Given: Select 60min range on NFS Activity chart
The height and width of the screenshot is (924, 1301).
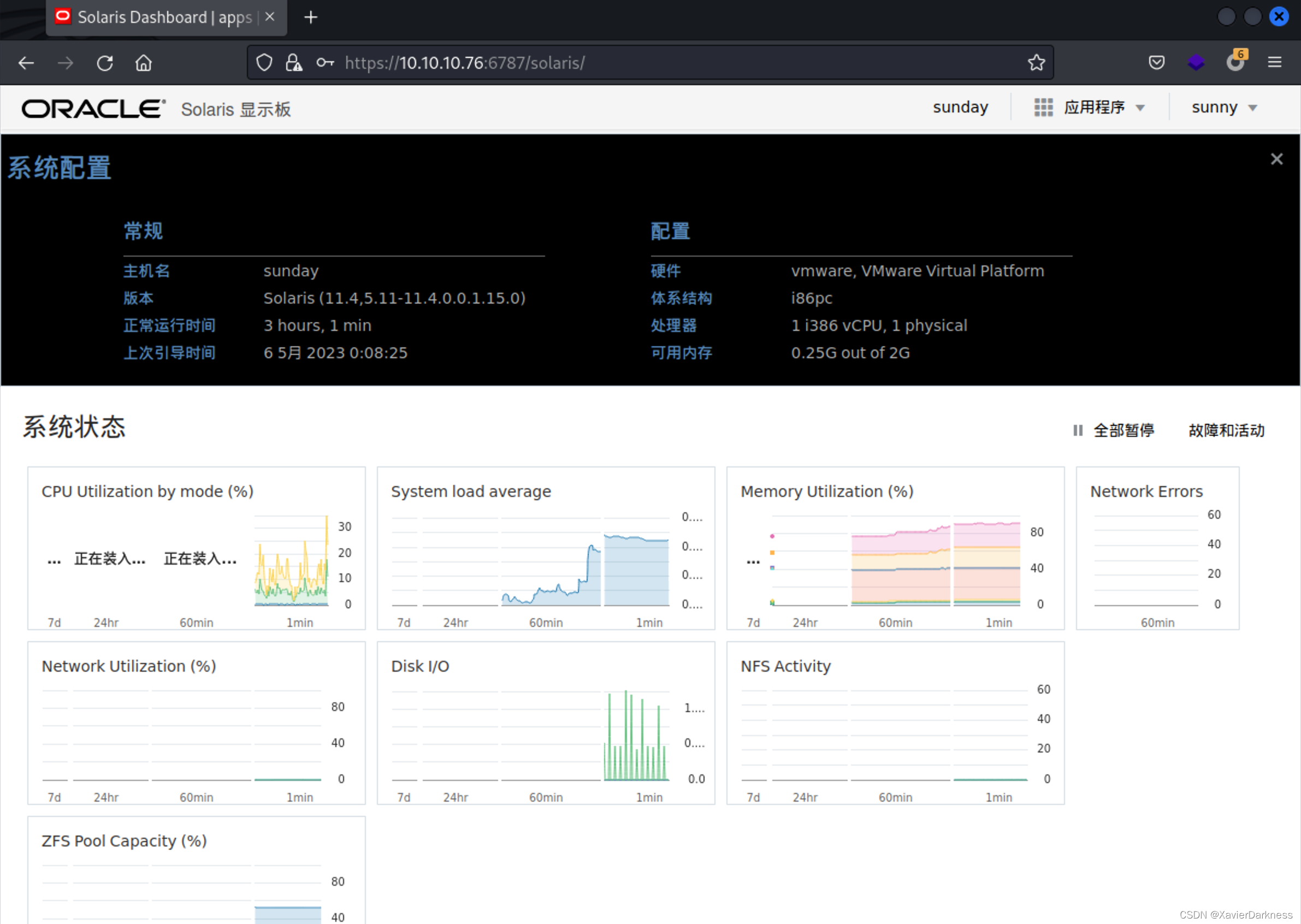Looking at the screenshot, I should click(x=895, y=798).
